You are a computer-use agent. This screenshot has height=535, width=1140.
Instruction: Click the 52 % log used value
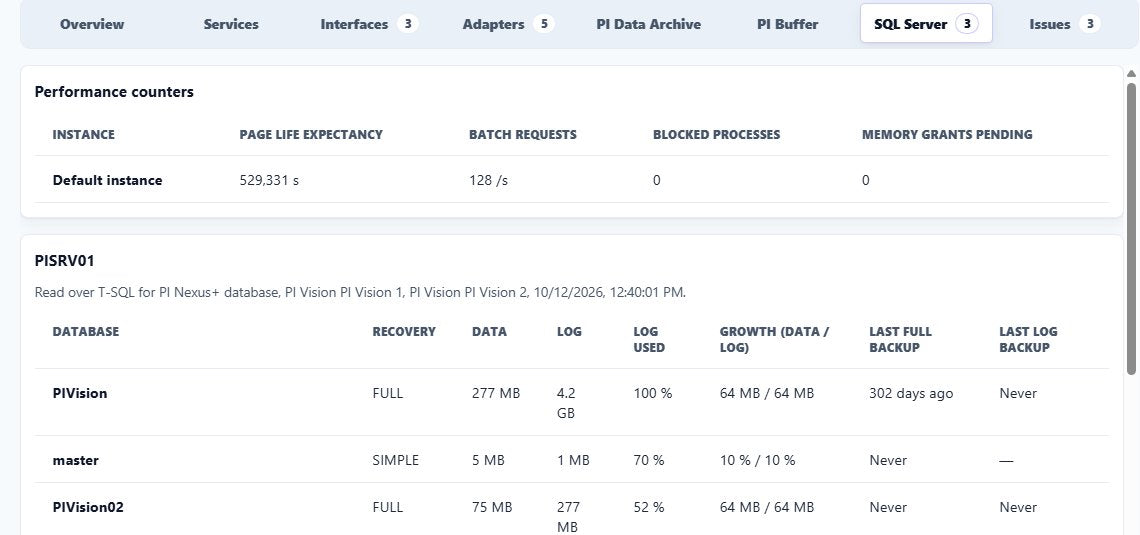point(649,507)
